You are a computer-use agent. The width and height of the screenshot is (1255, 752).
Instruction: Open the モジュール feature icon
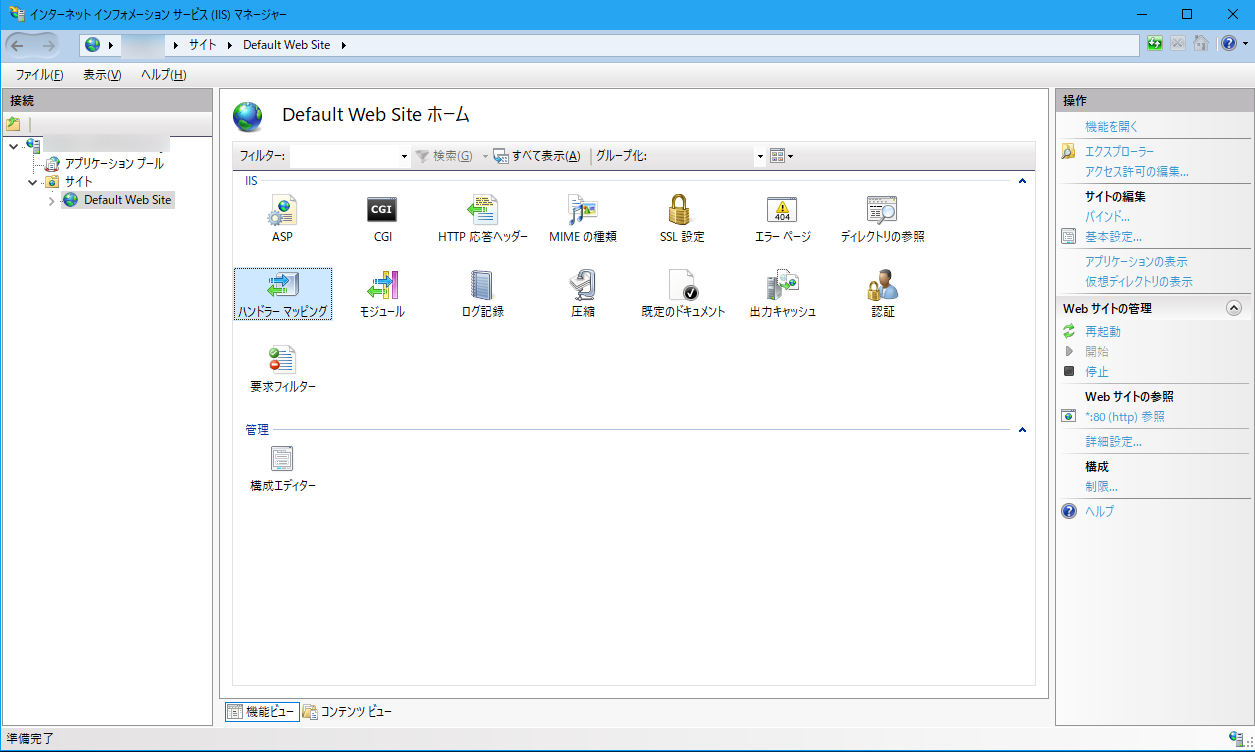point(381,291)
